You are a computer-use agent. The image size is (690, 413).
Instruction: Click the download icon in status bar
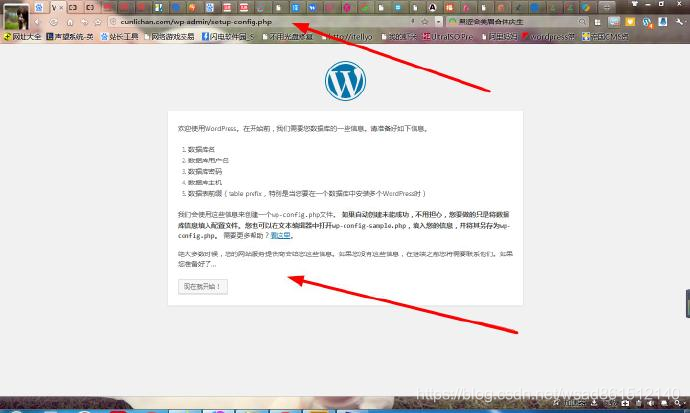coord(594,403)
